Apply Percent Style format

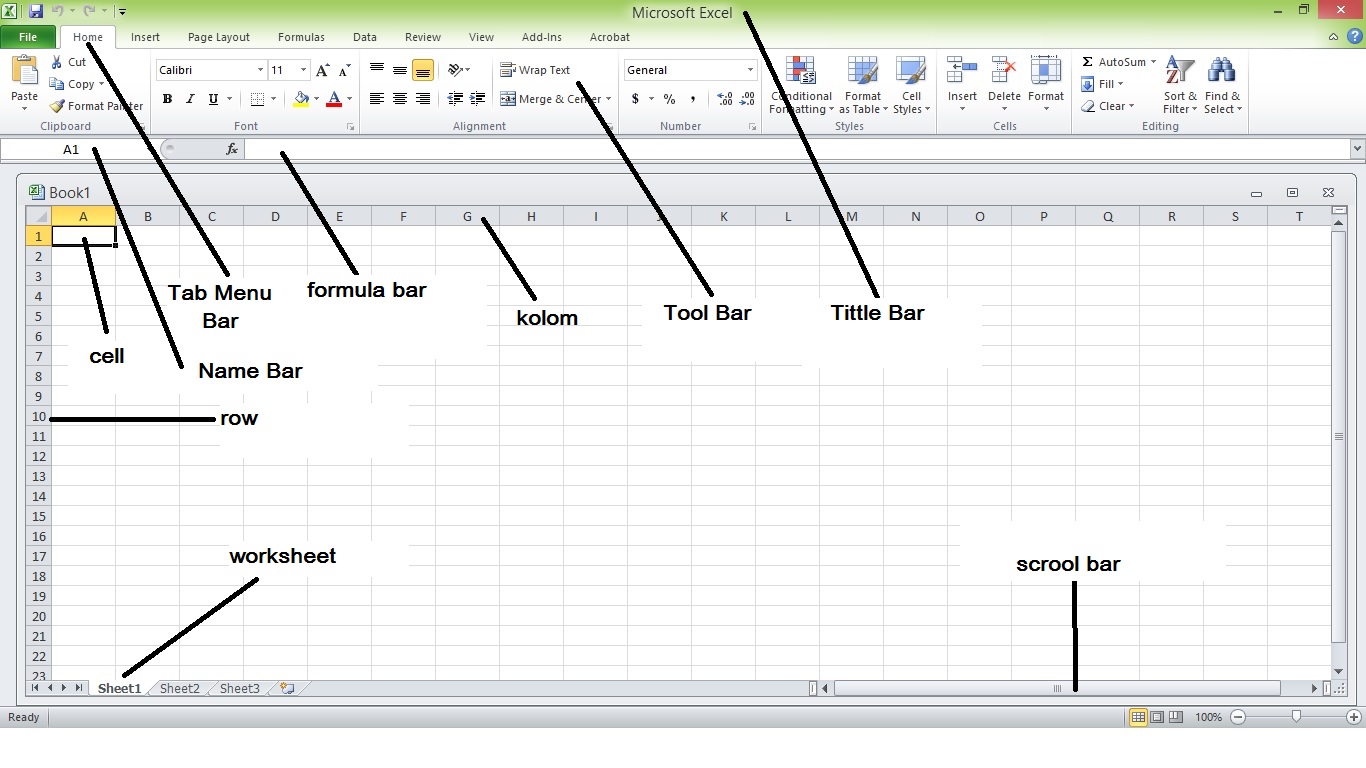pos(669,99)
